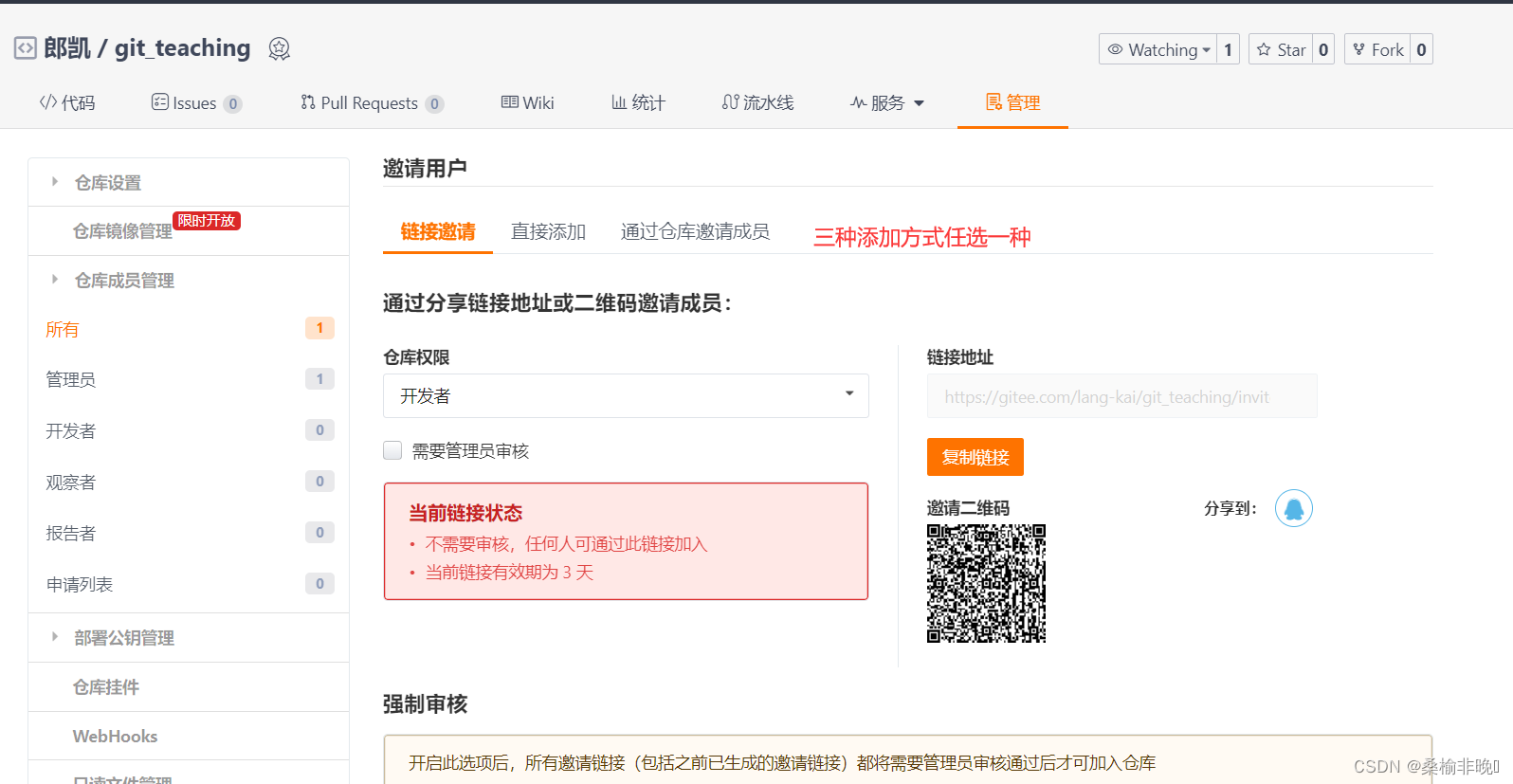Image resolution: width=1513 pixels, height=784 pixels.
Task: Switch to the 直接添加 tab
Action: 548,231
